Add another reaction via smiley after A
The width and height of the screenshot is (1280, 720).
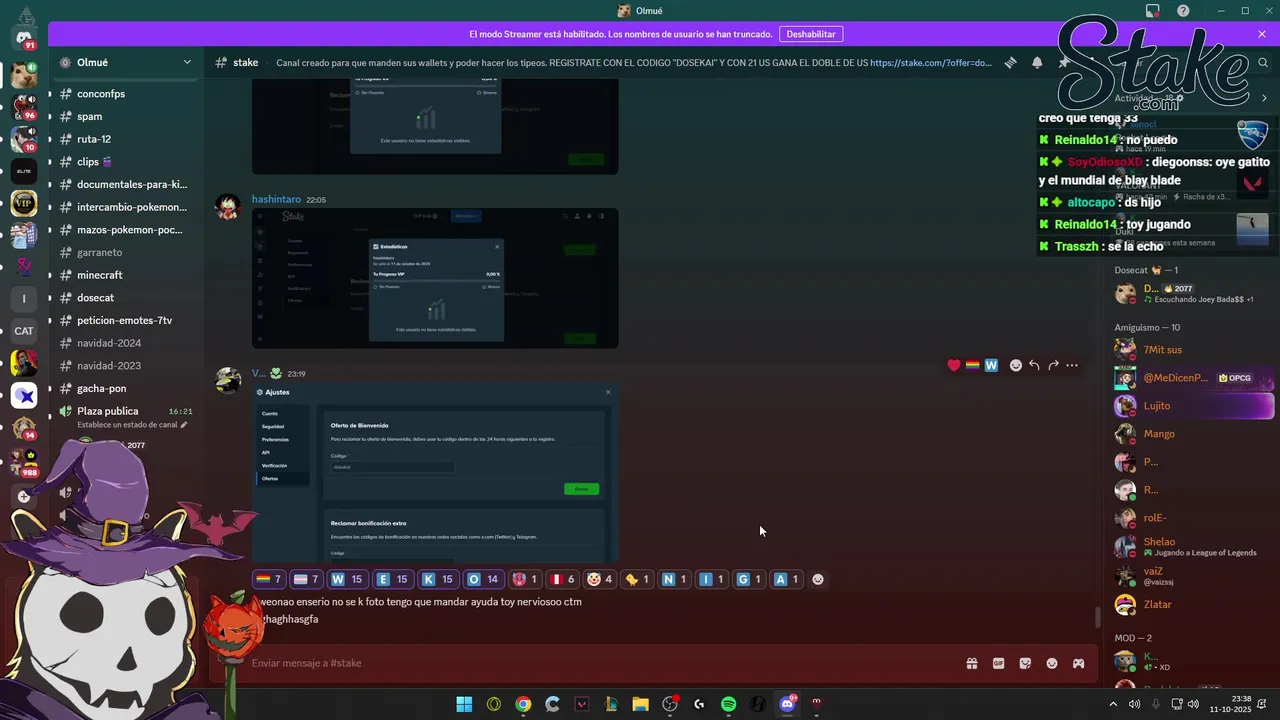[818, 579]
